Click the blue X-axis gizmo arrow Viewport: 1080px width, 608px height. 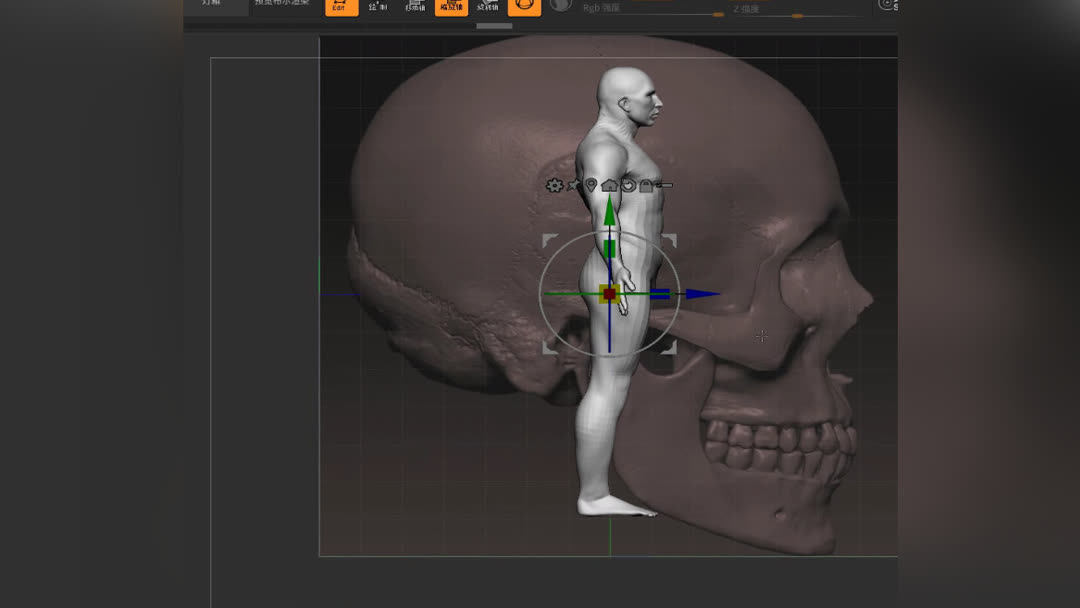[x=700, y=293]
